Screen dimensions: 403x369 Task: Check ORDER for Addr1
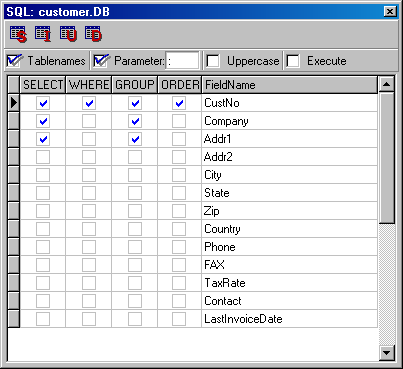pyautogui.click(x=179, y=139)
